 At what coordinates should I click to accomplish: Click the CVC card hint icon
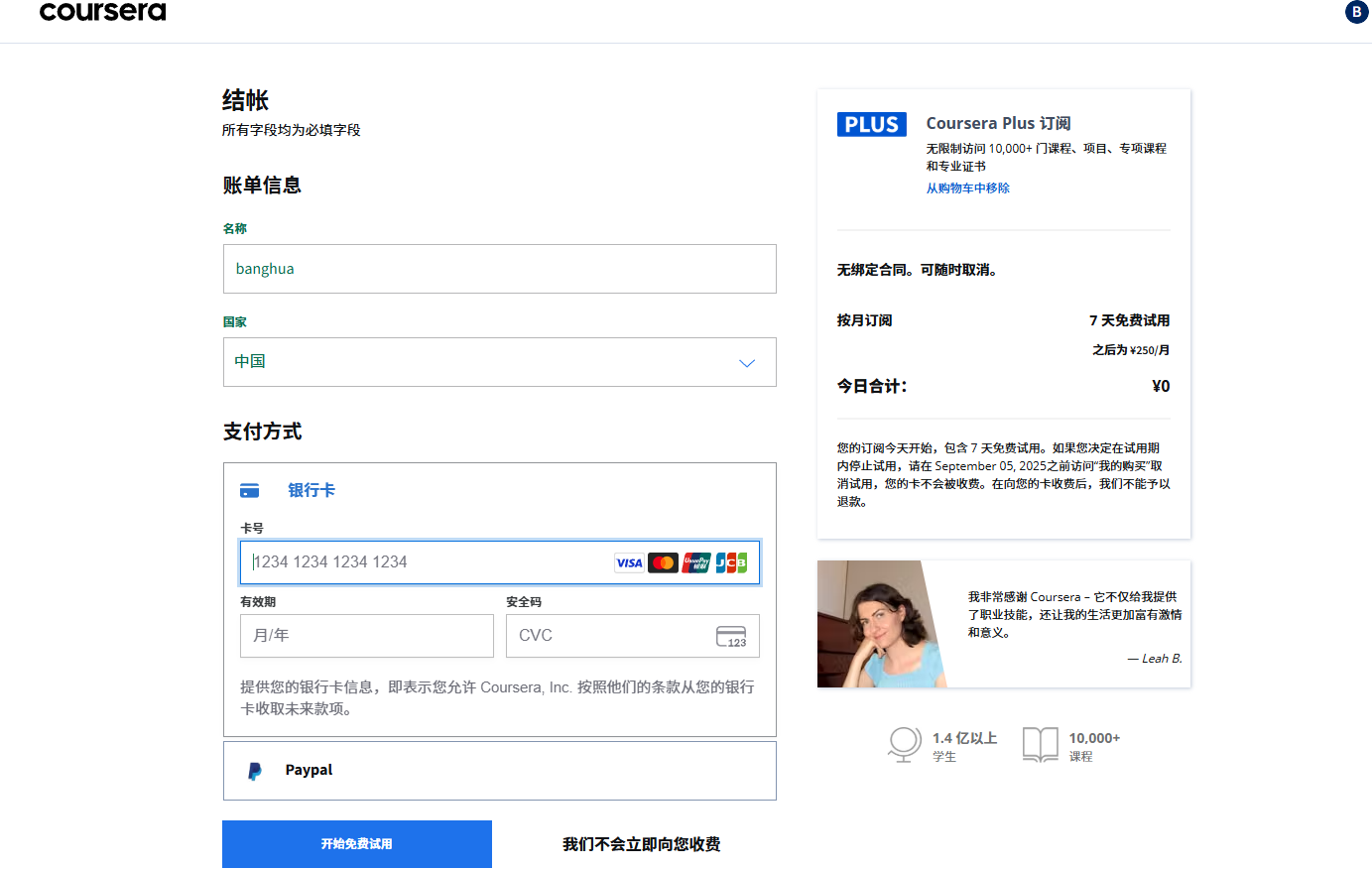[x=731, y=636]
